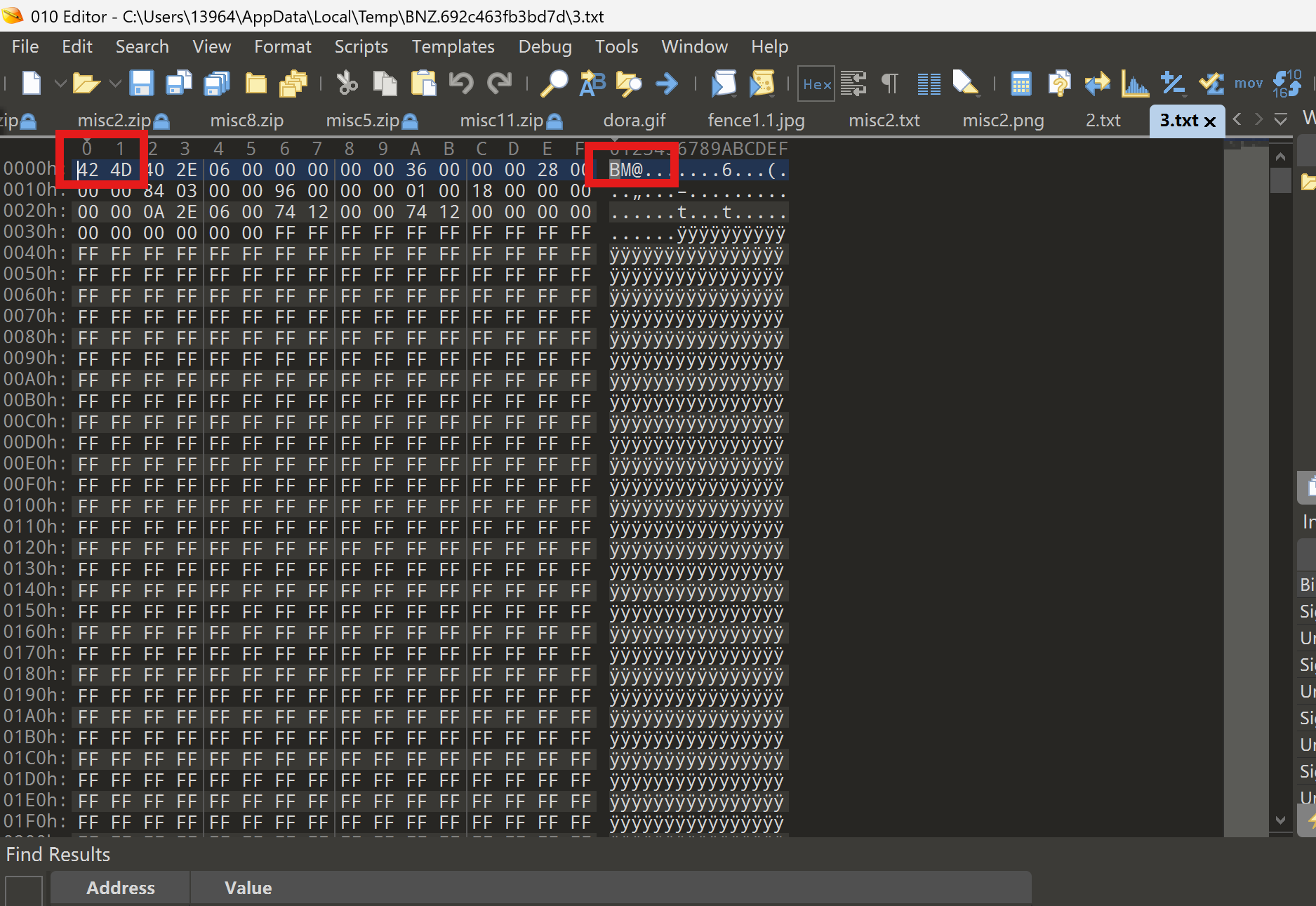The width and height of the screenshot is (1316, 906).
Task: Open the Find magnifier tool
Action: click(554, 84)
